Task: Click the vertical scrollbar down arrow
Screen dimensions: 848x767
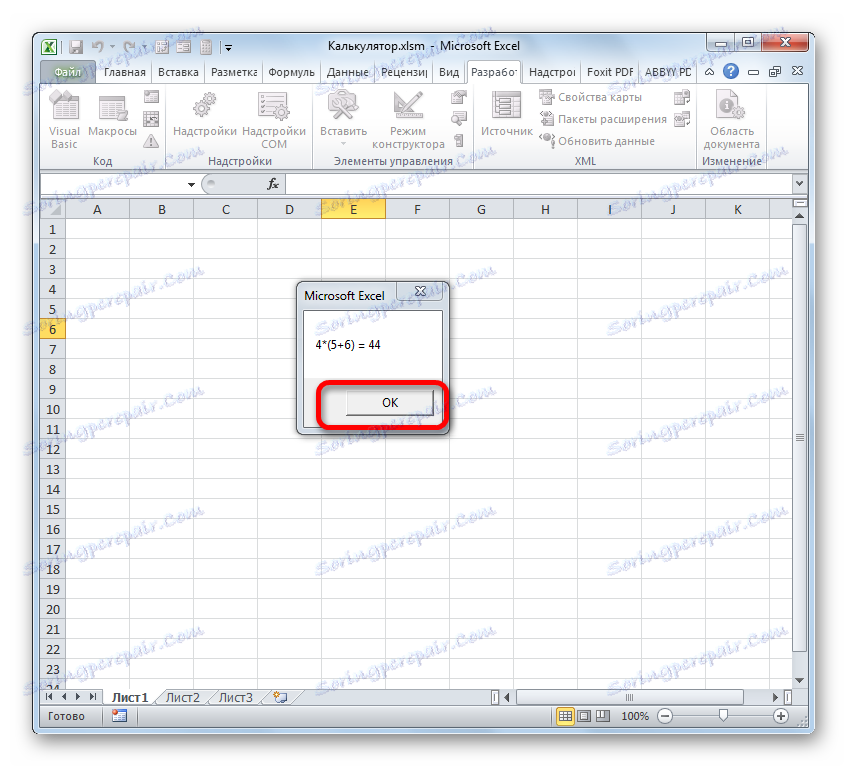Action: (799, 680)
